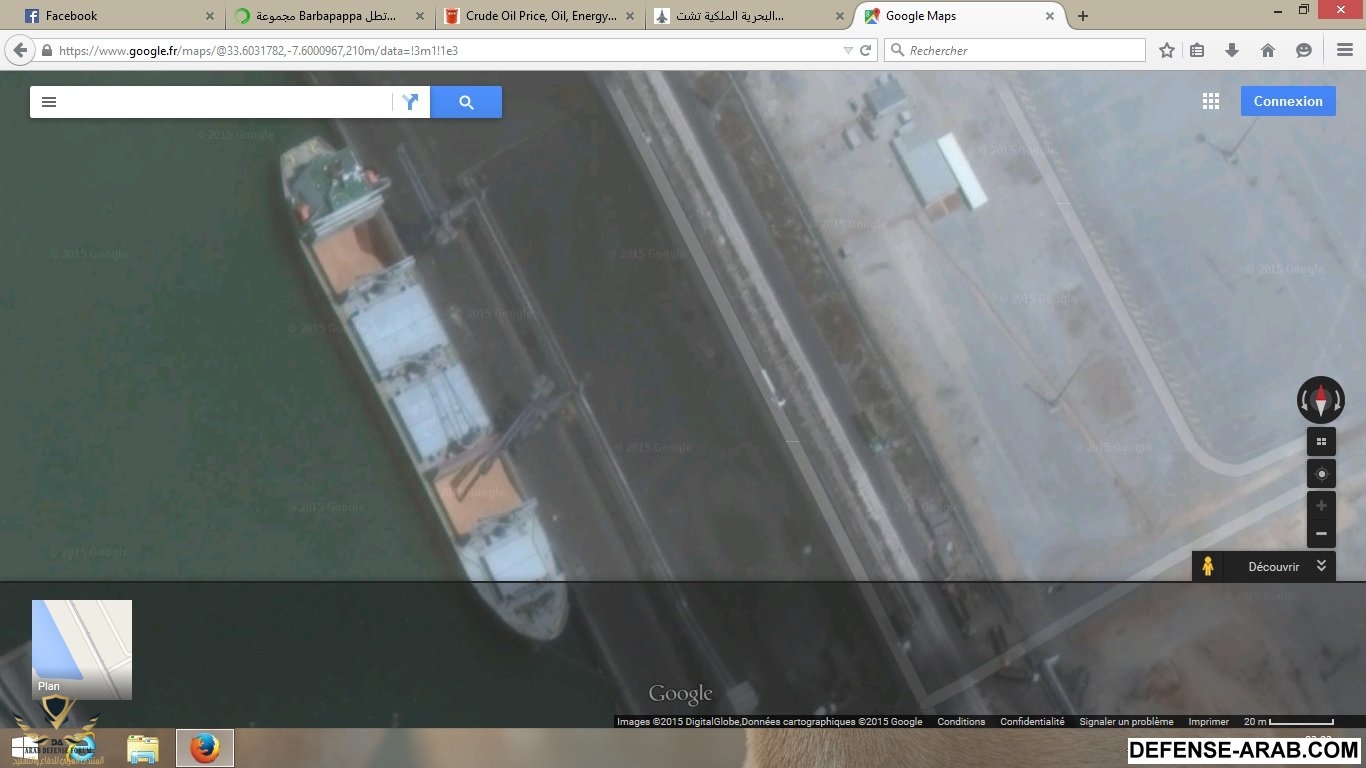Viewport: 1366px width, 768px height.
Task: Open the Google apps grid
Action: click(1211, 101)
